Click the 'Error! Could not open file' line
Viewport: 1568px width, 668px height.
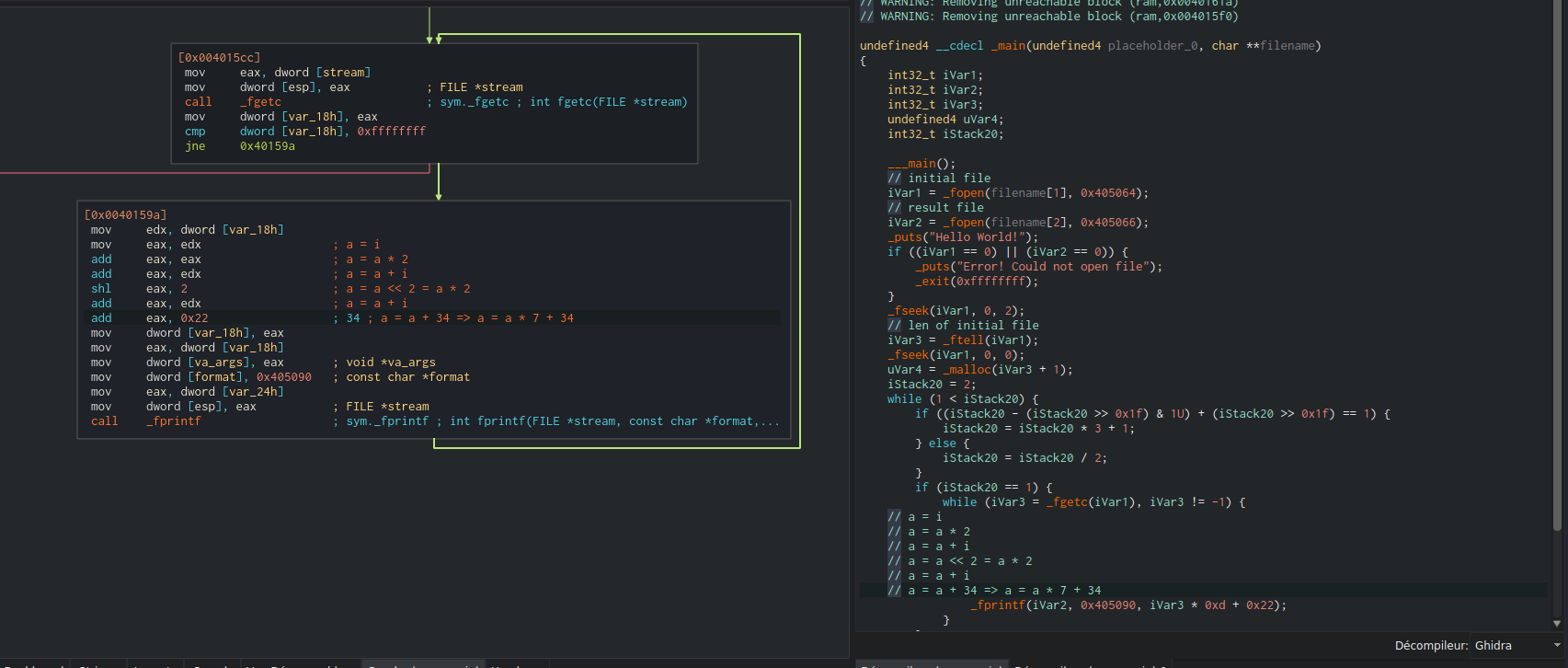1039,266
